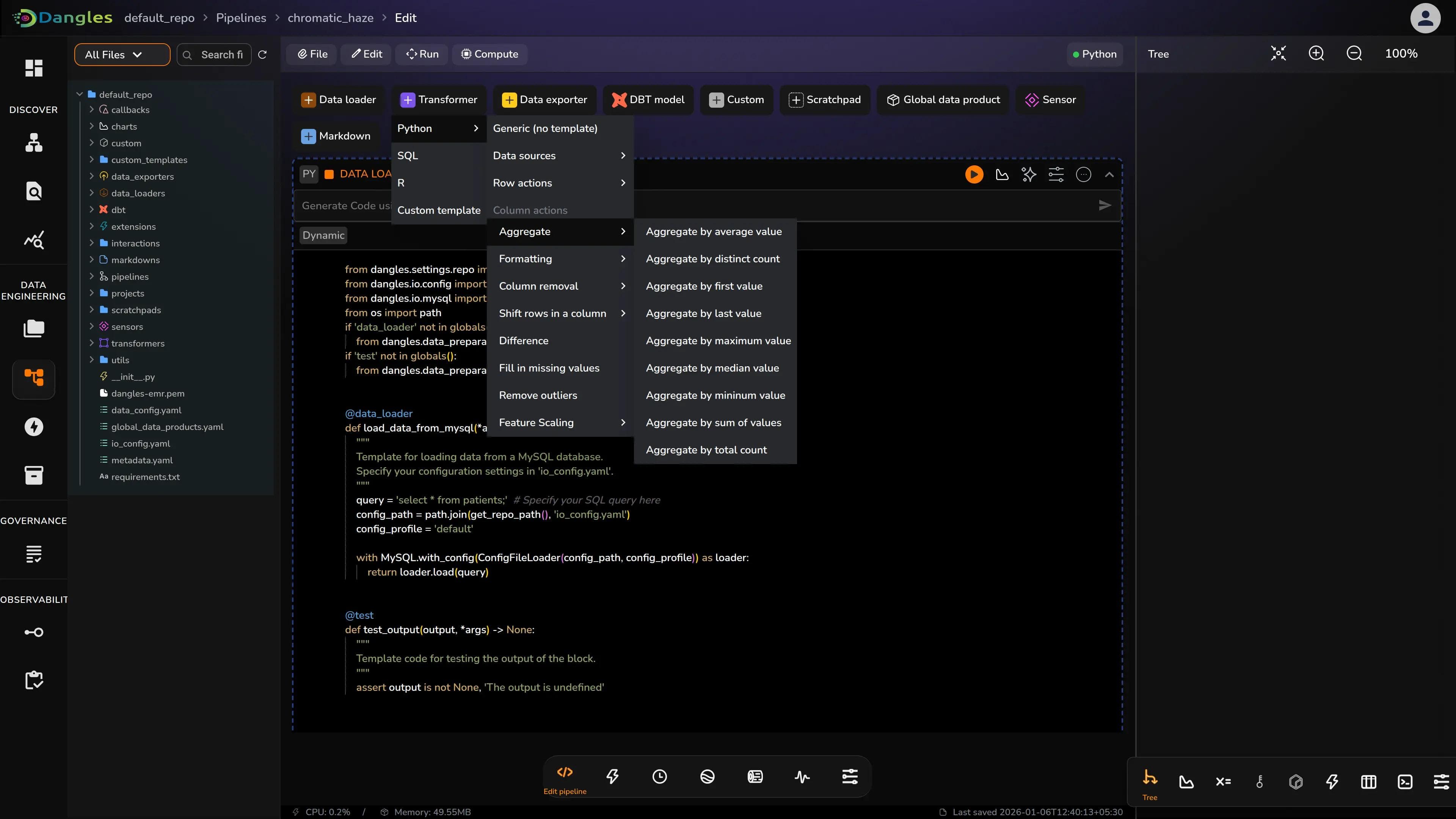Open block settings with the sliders icon

pos(1056,174)
